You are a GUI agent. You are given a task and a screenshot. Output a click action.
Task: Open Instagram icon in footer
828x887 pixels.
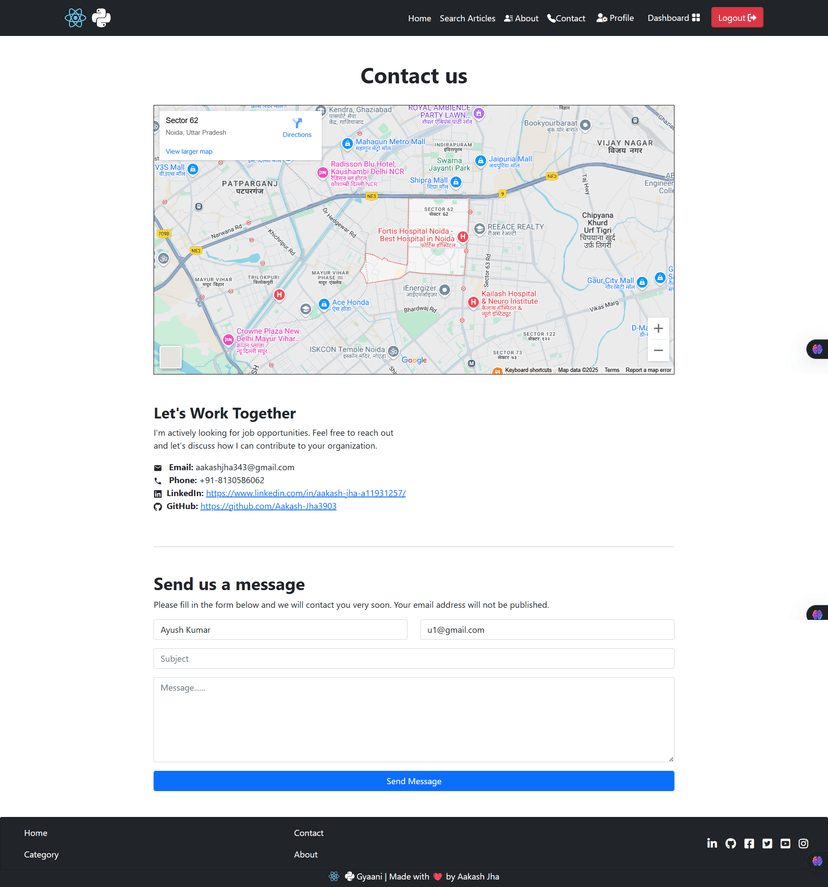803,844
